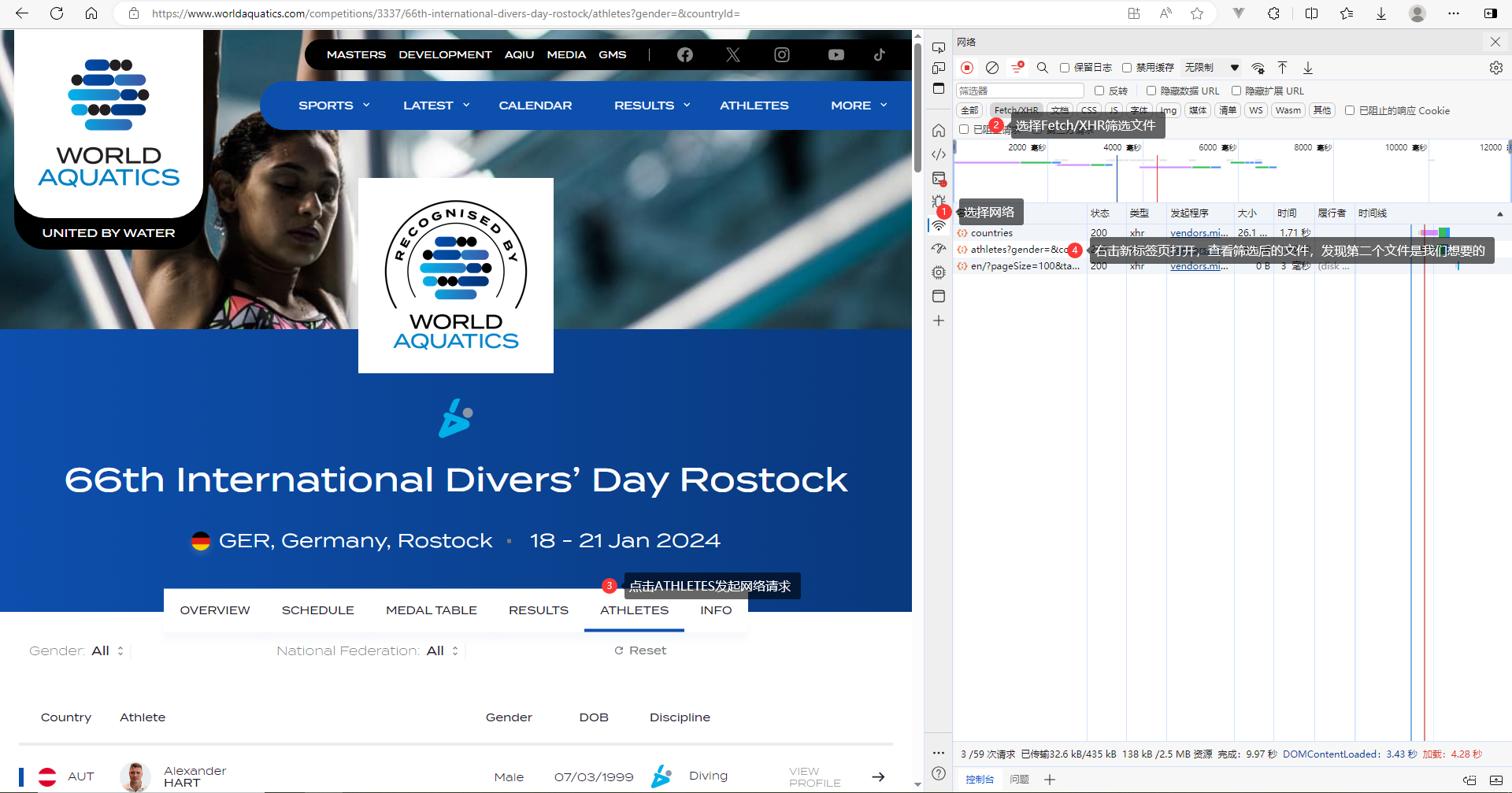1512x793 pixels.
Task: Select the CALENDAR menu item
Action: [535, 106]
